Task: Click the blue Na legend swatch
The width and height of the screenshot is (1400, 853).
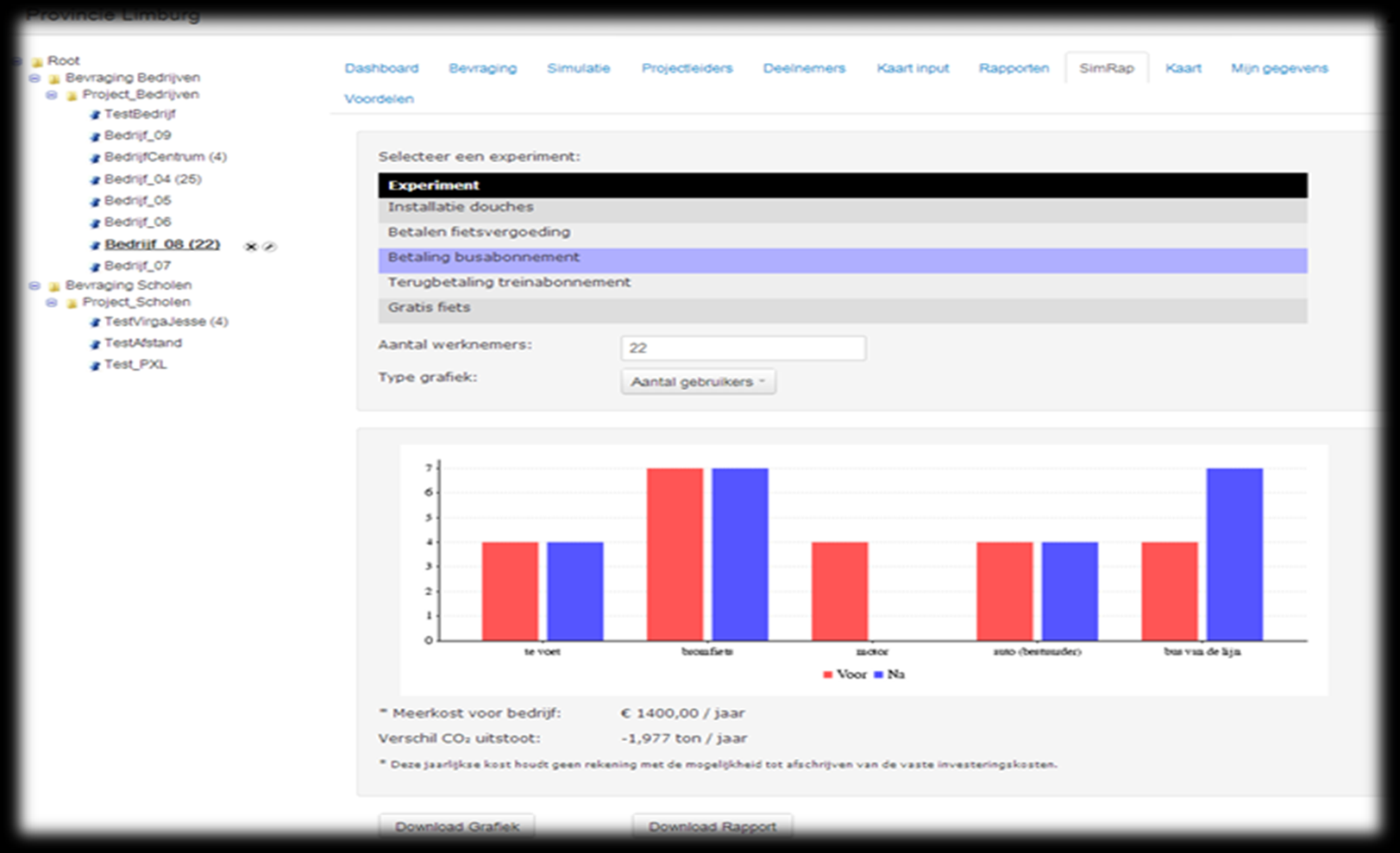Action: [879, 674]
